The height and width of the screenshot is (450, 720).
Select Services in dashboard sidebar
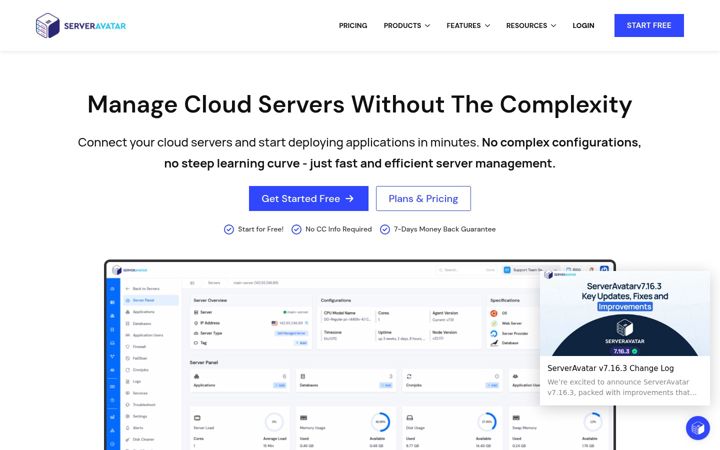[137, 393]
